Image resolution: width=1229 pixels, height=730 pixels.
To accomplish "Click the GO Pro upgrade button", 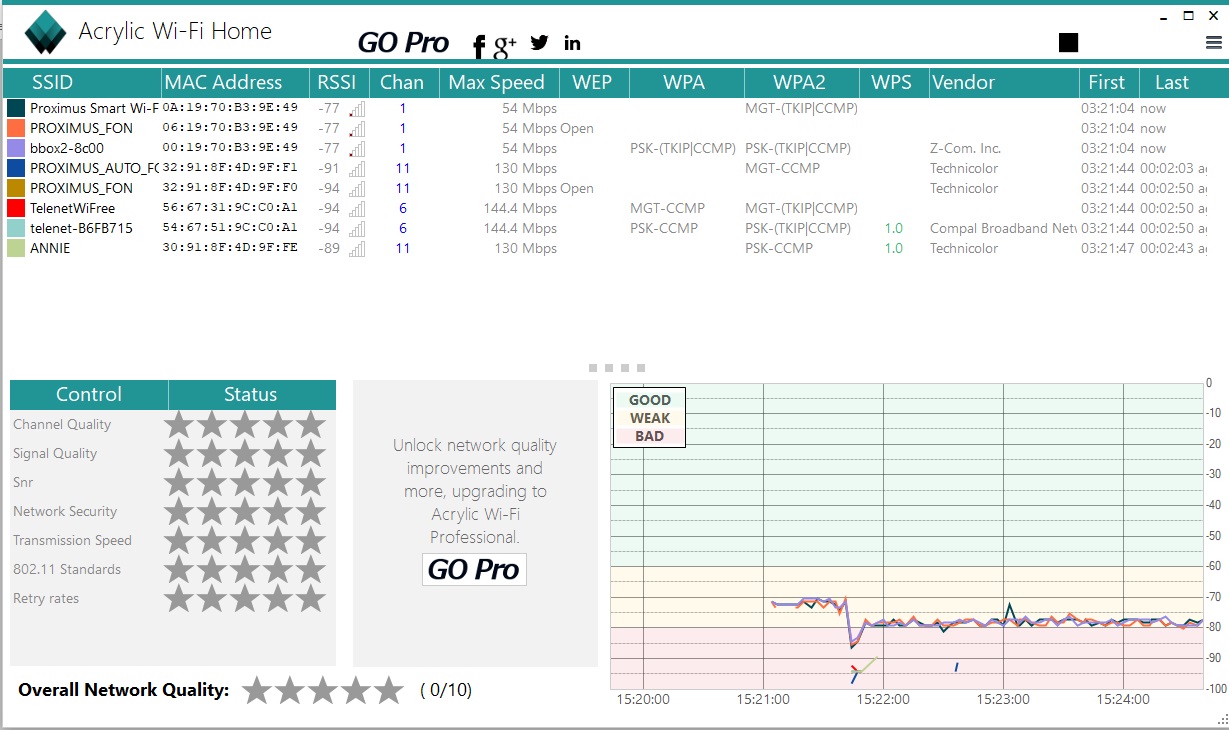I will 474,569.
